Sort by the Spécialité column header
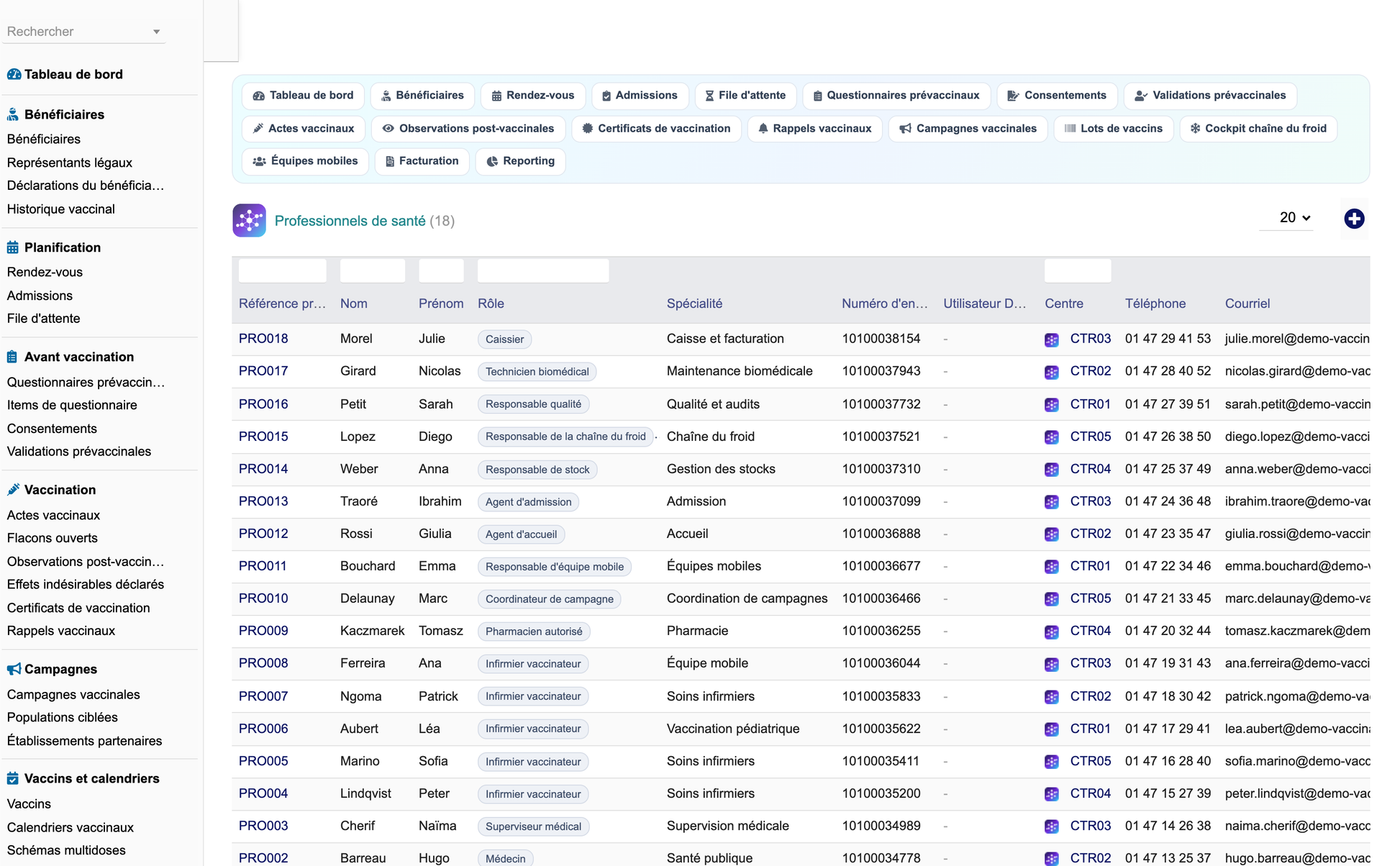The height and width of the screenshot is (866, 1400). 694,304
